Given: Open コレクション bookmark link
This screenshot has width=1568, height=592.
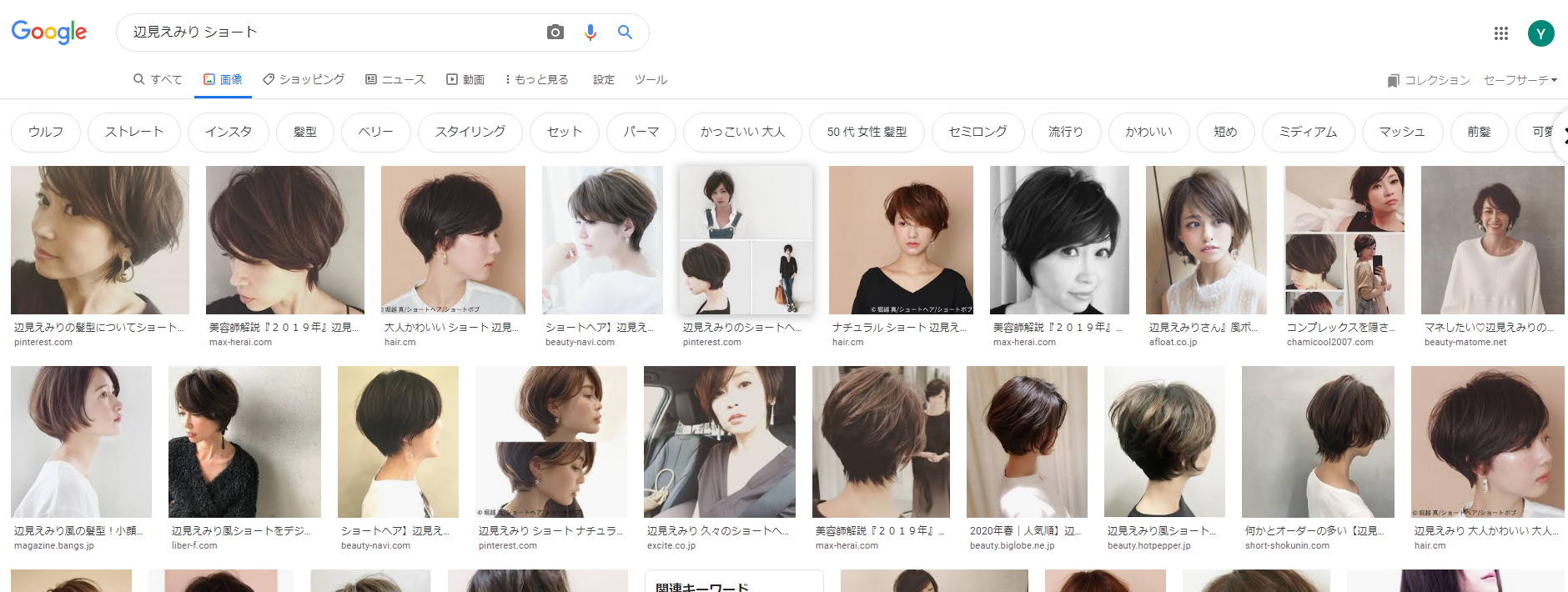Looking at the screenshot, I should [x=1429, y=80].
